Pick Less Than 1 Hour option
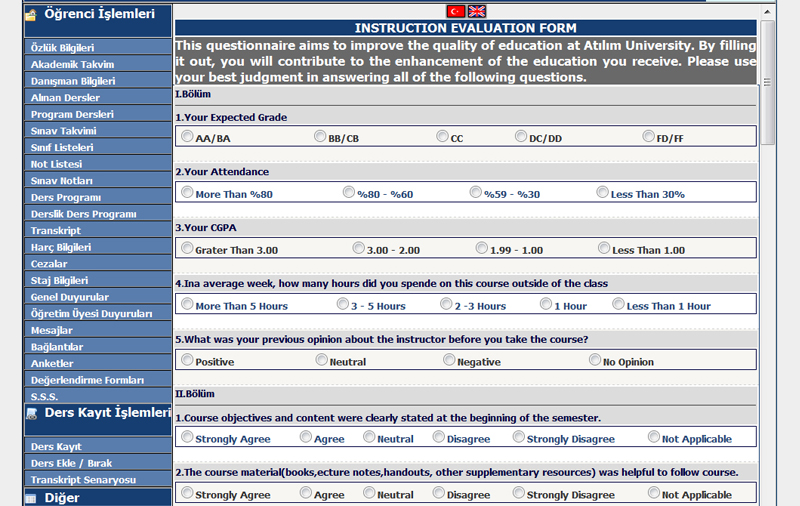 [618, 304]
